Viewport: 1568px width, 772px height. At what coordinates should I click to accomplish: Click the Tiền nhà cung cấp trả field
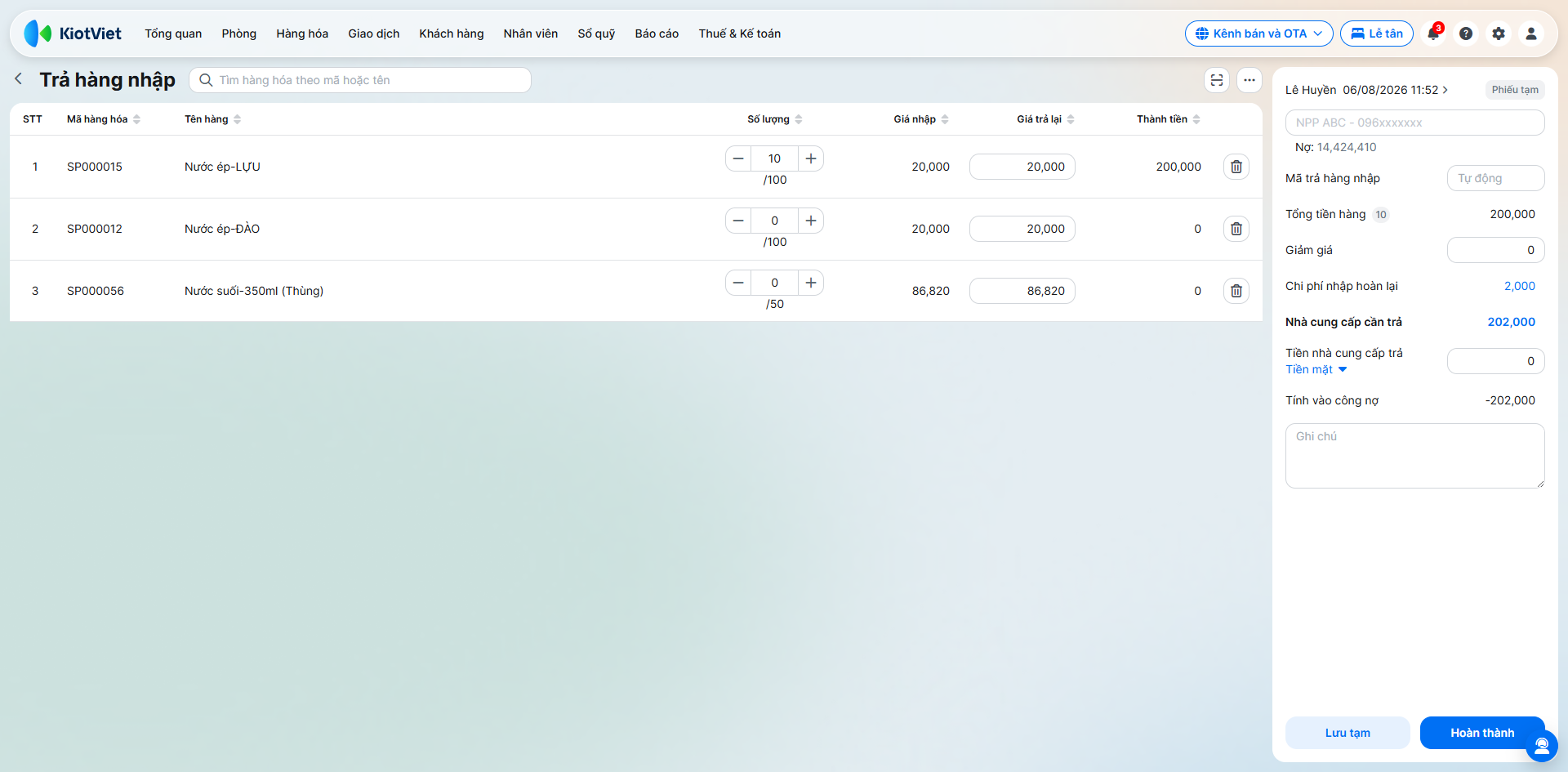pyautogui.click(x=1496, y=361)
